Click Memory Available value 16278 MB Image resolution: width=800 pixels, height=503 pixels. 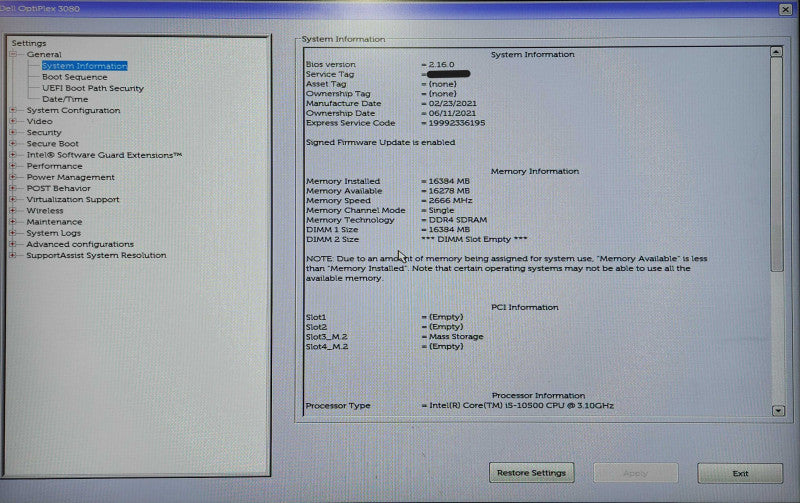[449, 191]
